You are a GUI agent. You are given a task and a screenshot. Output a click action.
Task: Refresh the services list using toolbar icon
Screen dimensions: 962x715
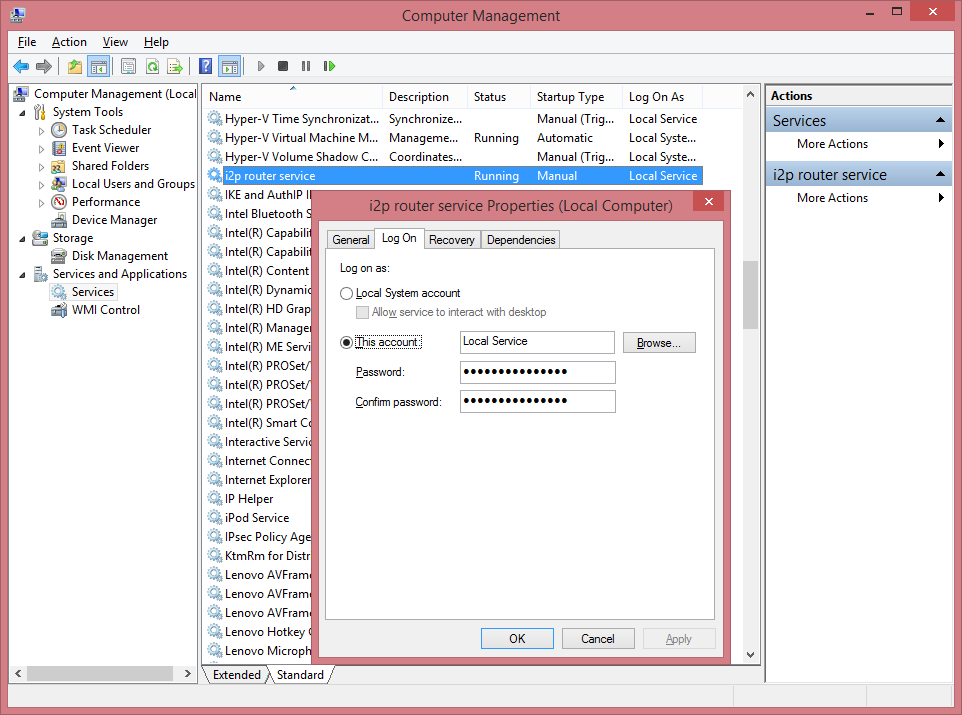(153, 66)
